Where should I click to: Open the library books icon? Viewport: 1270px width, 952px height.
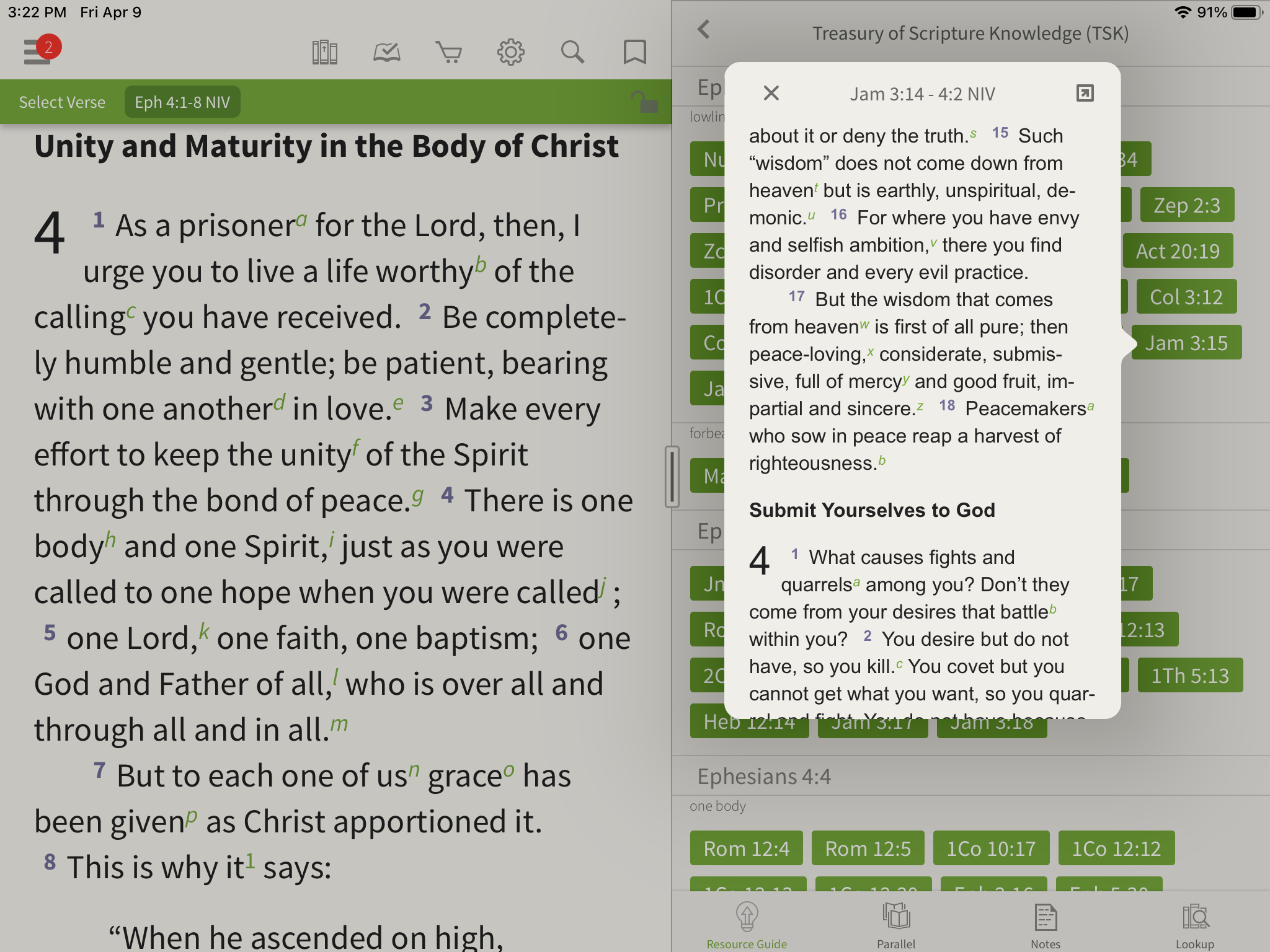(324, 52)
